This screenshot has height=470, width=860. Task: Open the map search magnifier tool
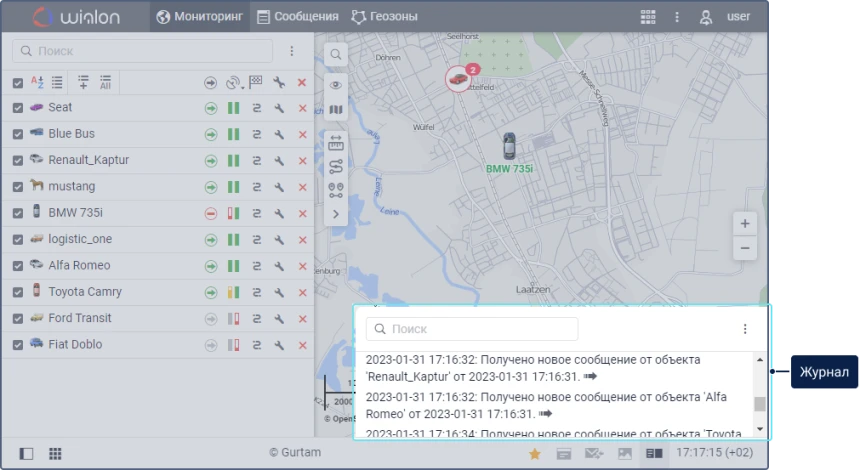click(x=336, y=54)
